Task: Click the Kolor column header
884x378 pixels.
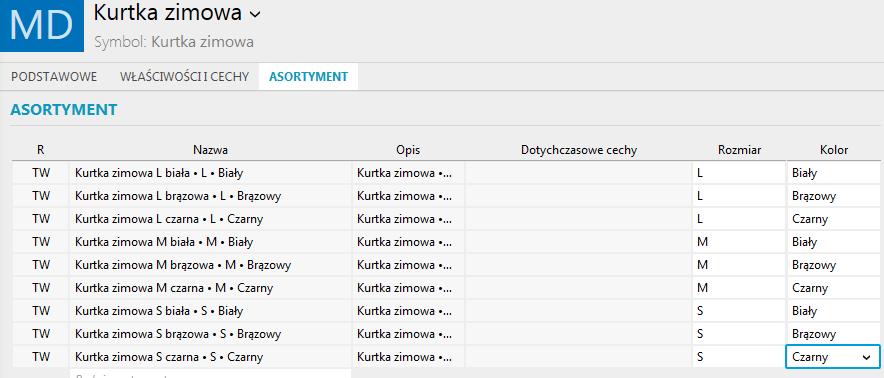Action: pyautogui.click(x=834, y=150)
